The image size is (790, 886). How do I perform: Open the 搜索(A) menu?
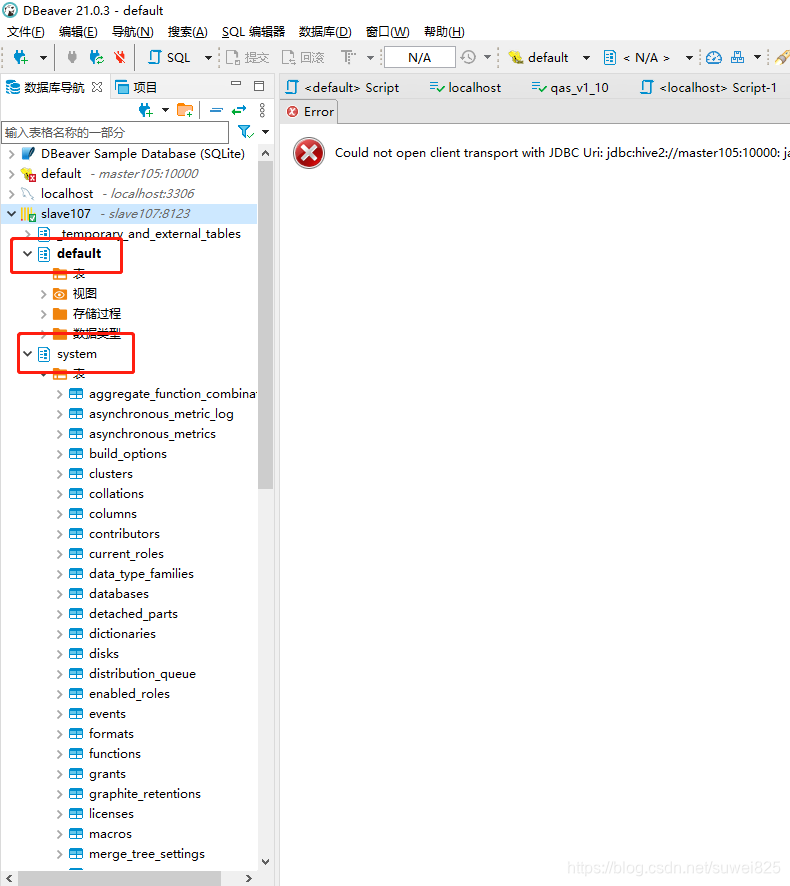(188, 32)
